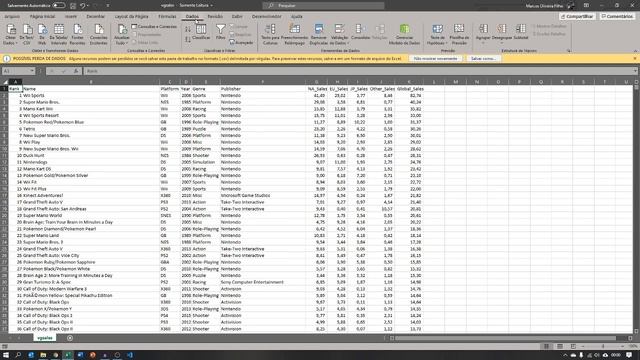
Task: Open the notification center icon on the taskbar
Action: click(629, 355)
